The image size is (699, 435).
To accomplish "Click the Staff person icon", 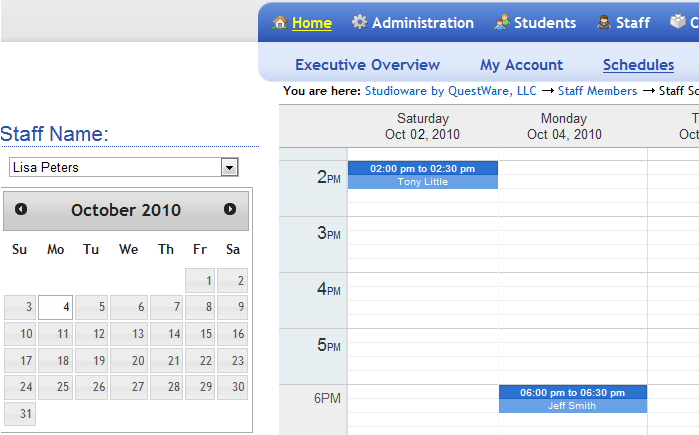I will pos(604,22).
